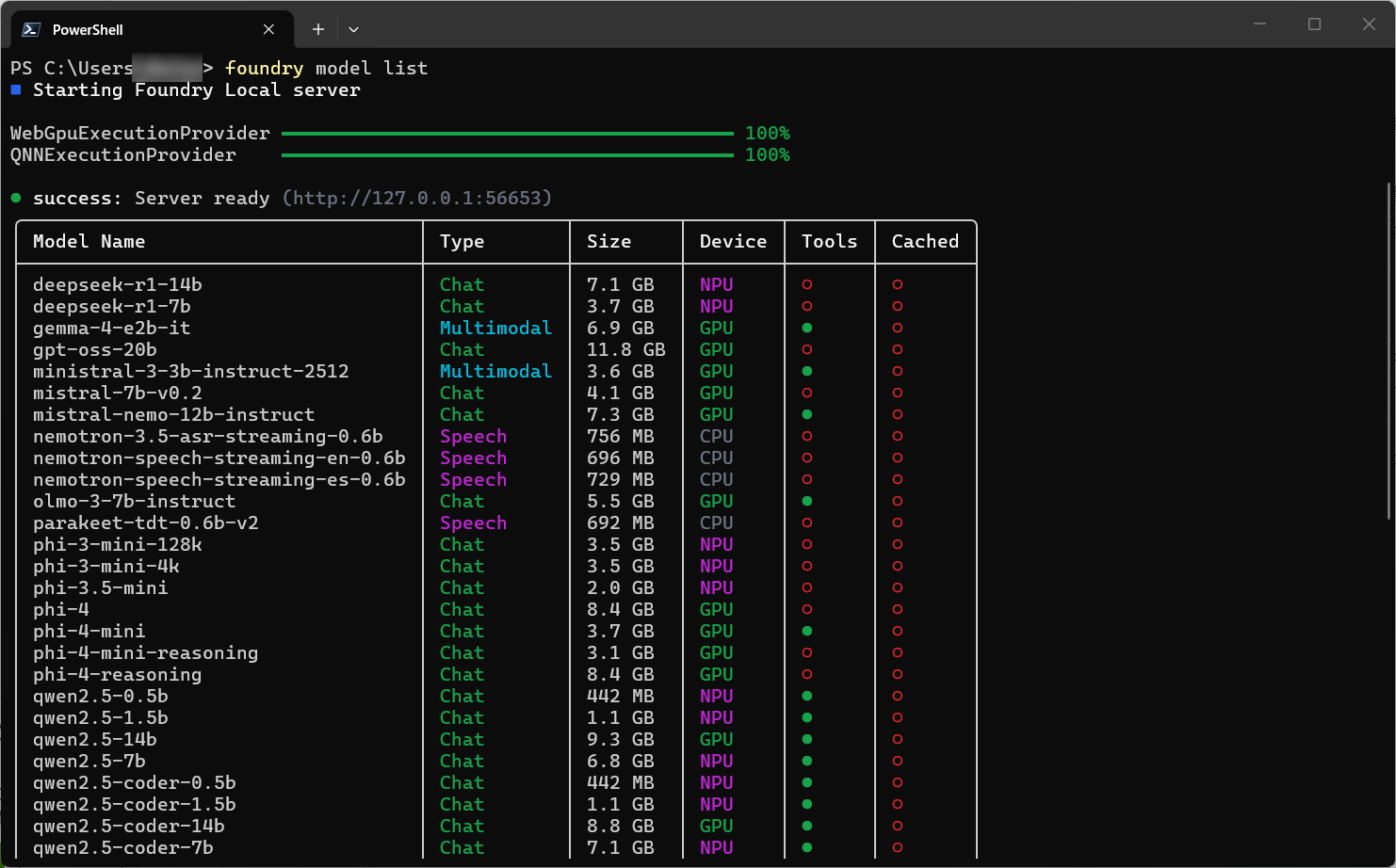Click the Tools dot for qwen2.5-0.5b
This screenshot has height=868, width=1396.
807,696
